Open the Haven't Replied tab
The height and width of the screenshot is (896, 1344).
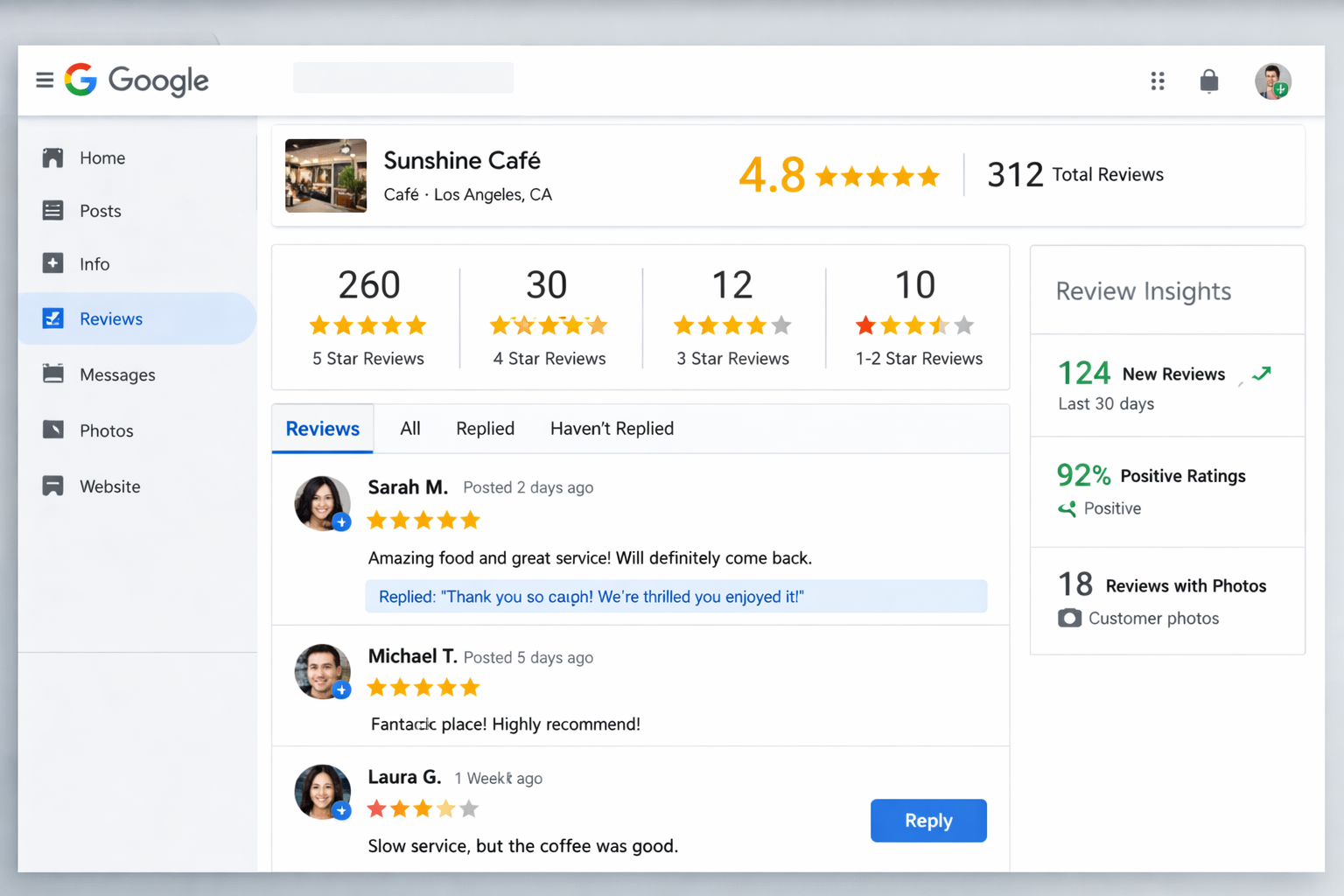(x=612, y=429)
